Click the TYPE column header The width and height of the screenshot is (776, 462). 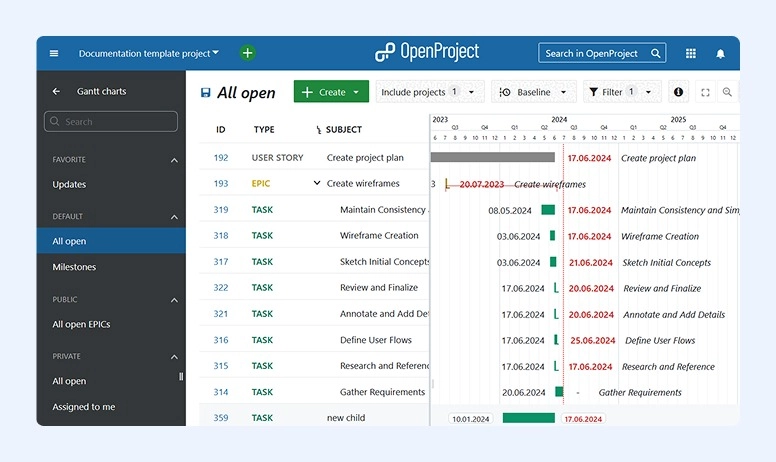pyautogui.click(x=264, y=130)
